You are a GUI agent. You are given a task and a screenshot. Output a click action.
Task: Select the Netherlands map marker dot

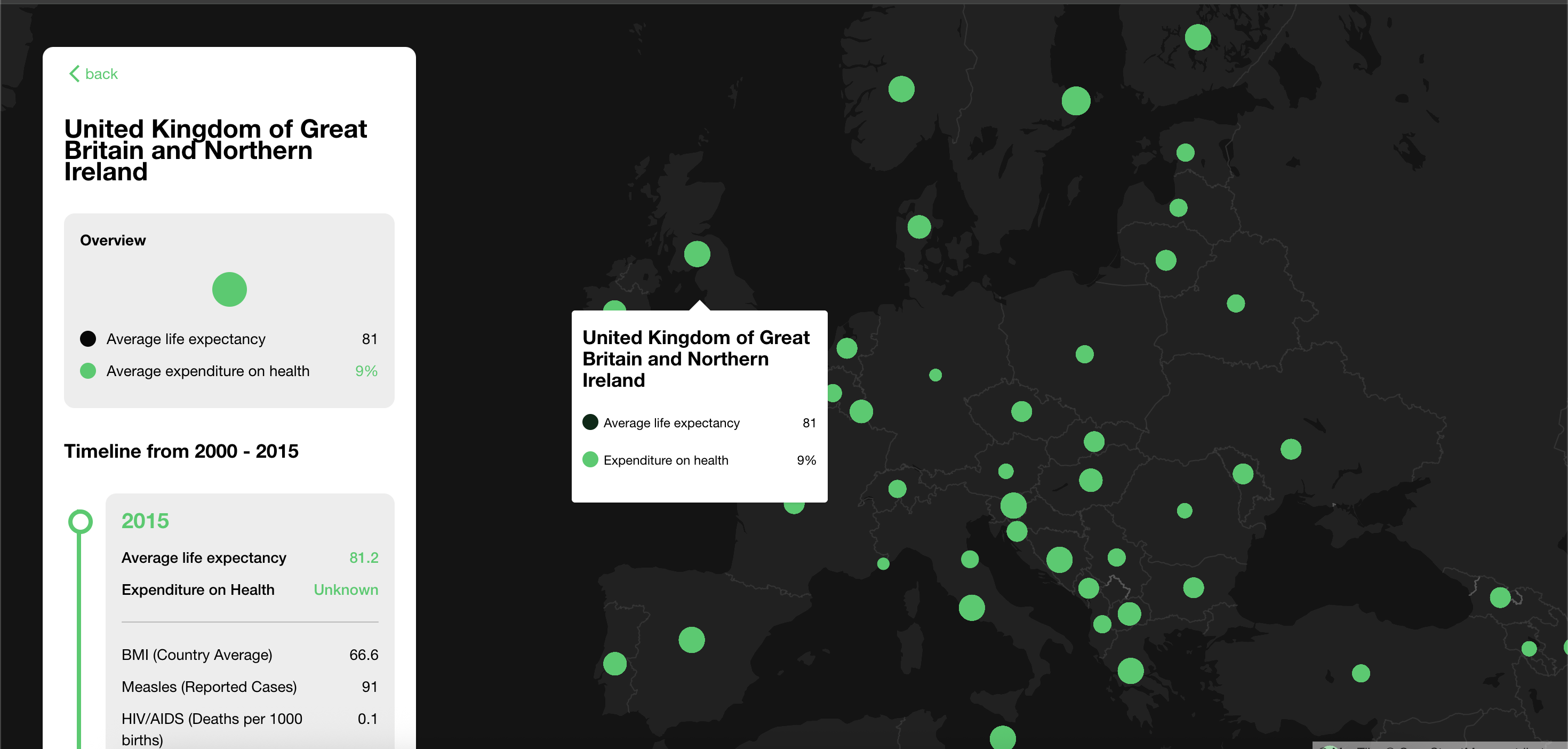tap(847, 348)
